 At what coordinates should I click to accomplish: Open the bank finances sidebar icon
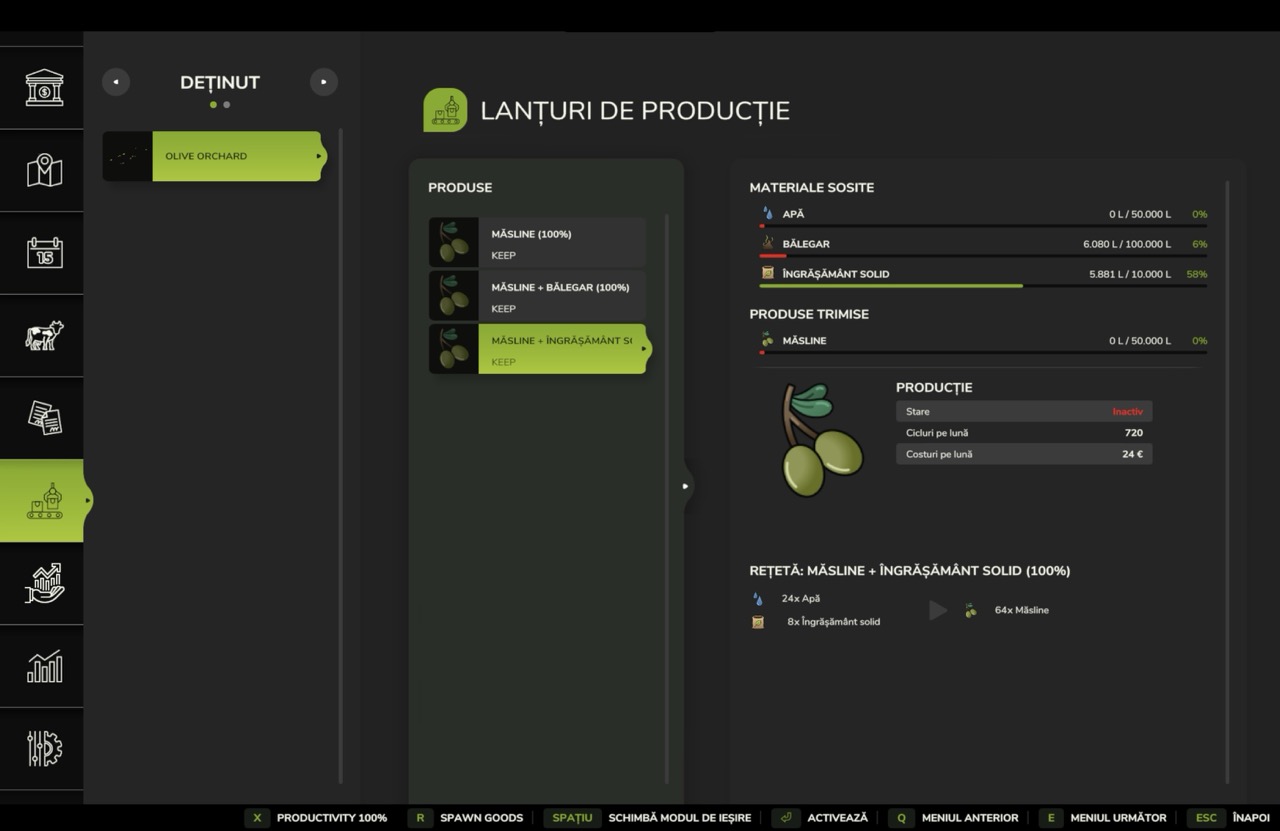coord(44,88)
